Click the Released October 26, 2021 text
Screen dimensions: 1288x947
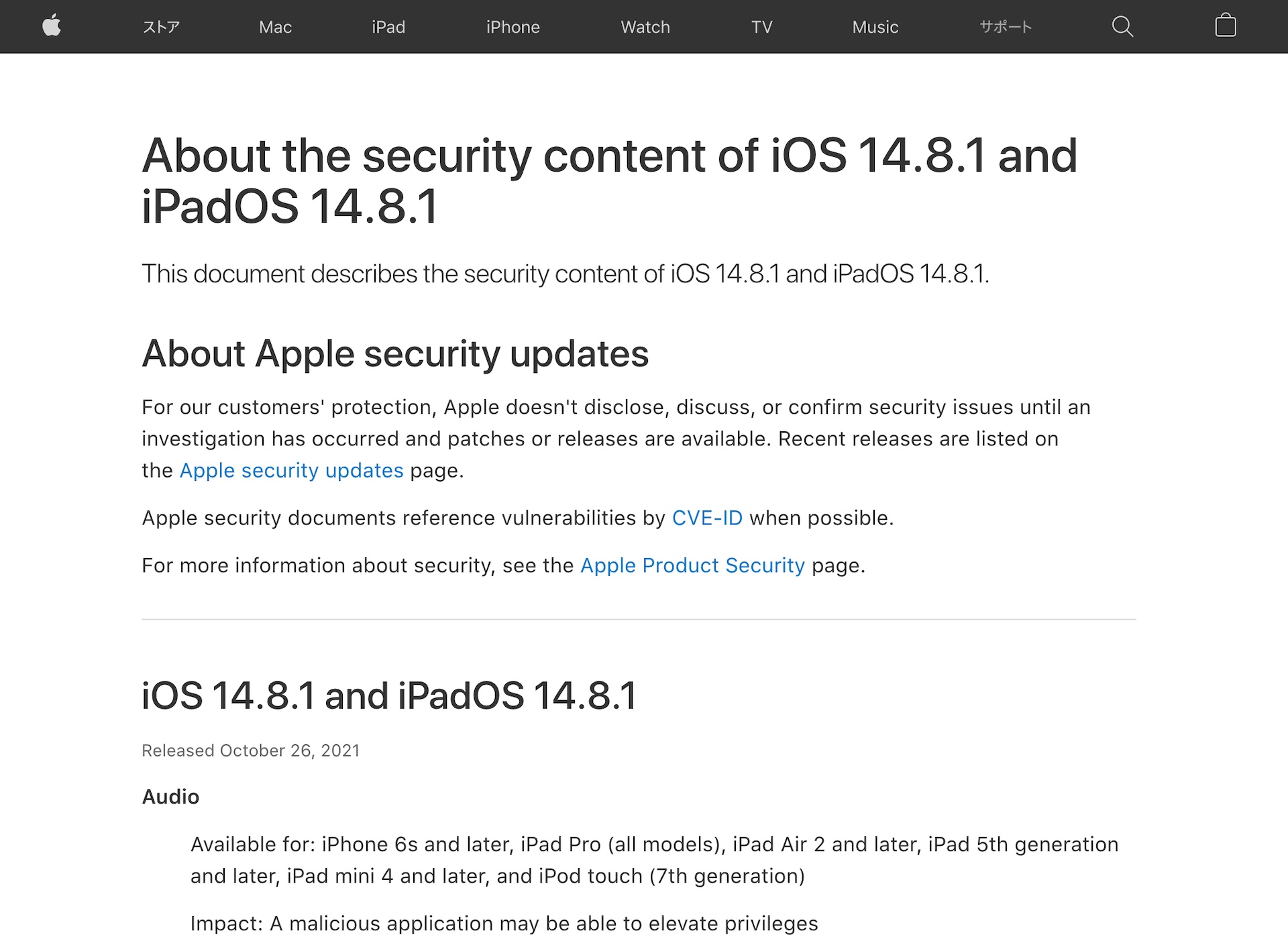(x=250, y=750)
